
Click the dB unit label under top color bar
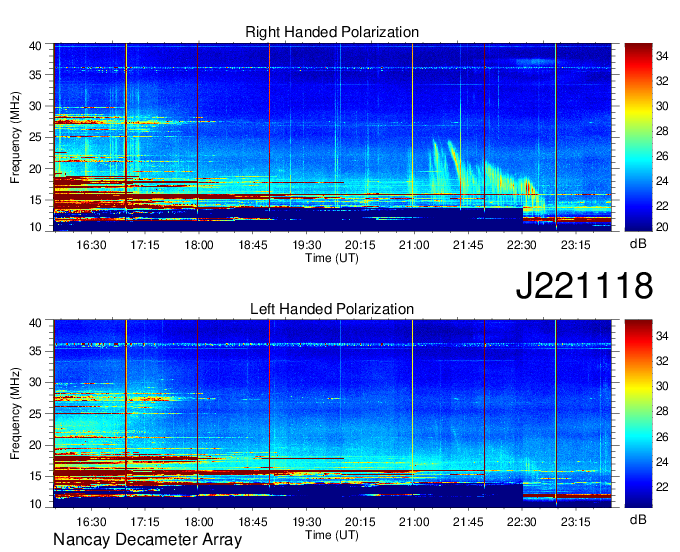tap(638, 244)
